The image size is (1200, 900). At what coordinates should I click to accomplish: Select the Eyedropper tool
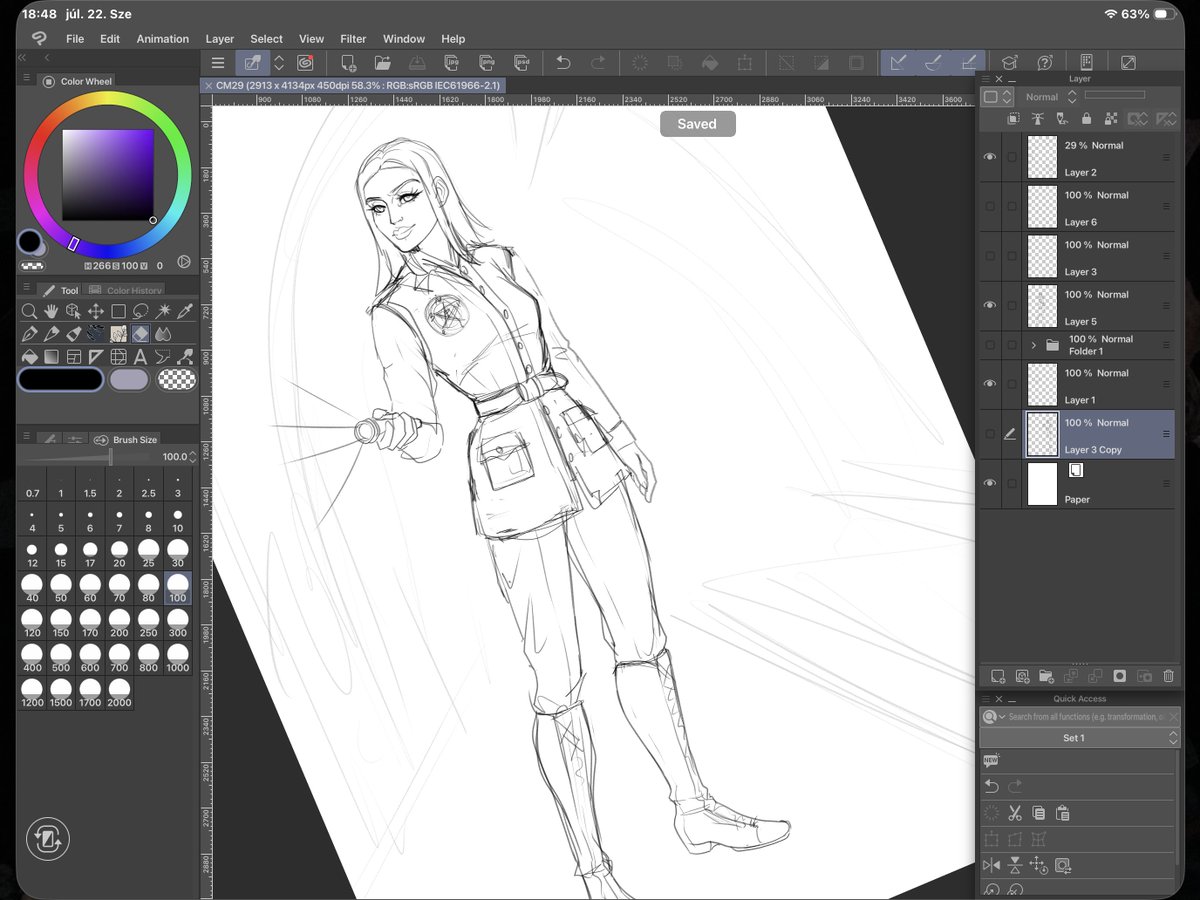[x=185, y=311]
